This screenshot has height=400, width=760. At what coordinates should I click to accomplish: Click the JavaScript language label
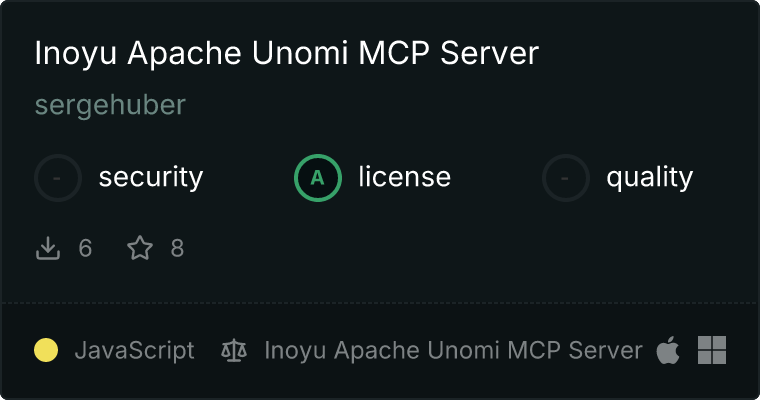click(135, 351)
